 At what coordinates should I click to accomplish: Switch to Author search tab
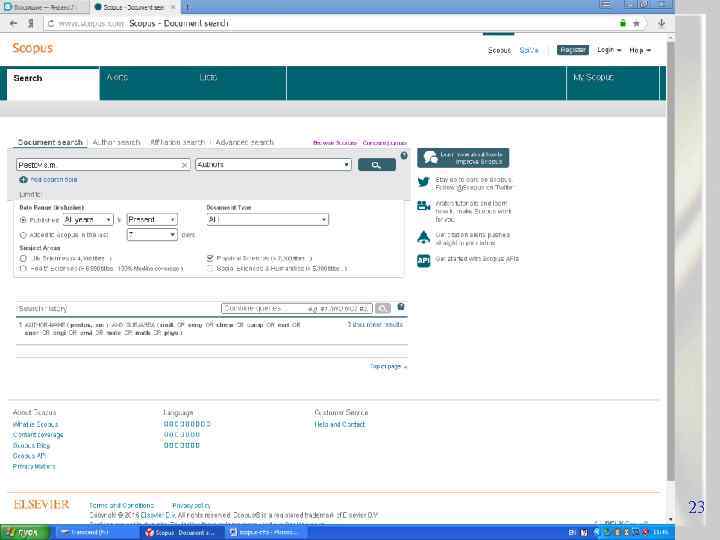[x=117, y=142]
